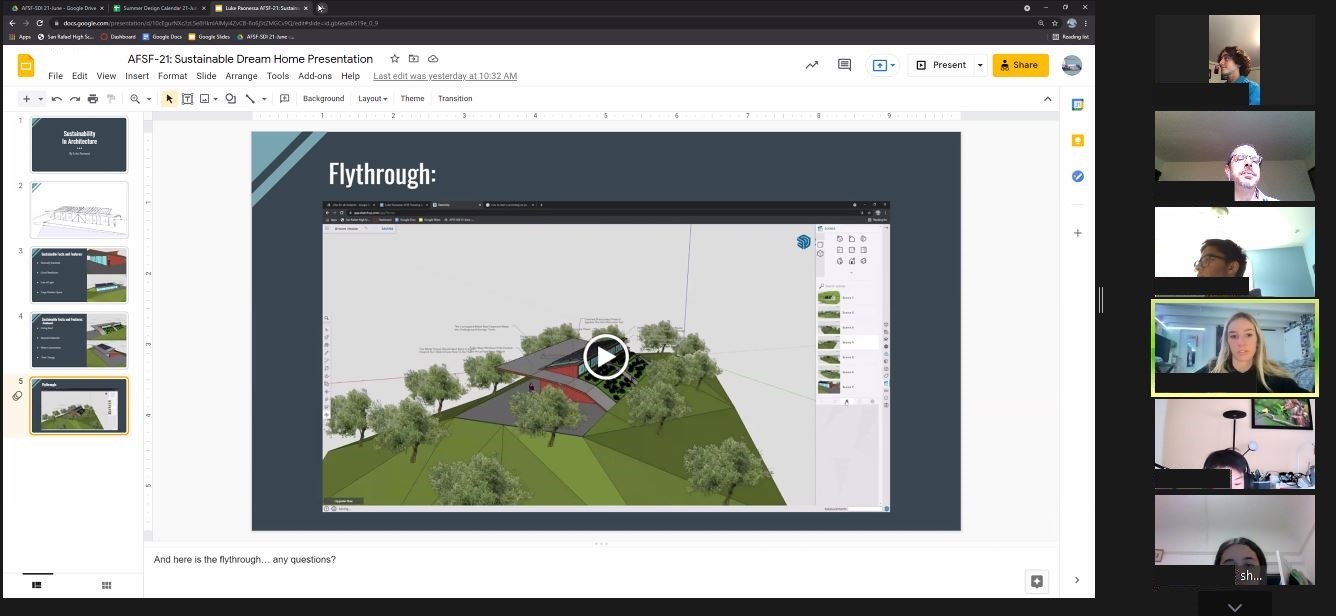Click the Print icon in the toolbar
The image size is (1336, 616).
pos(93,99)
